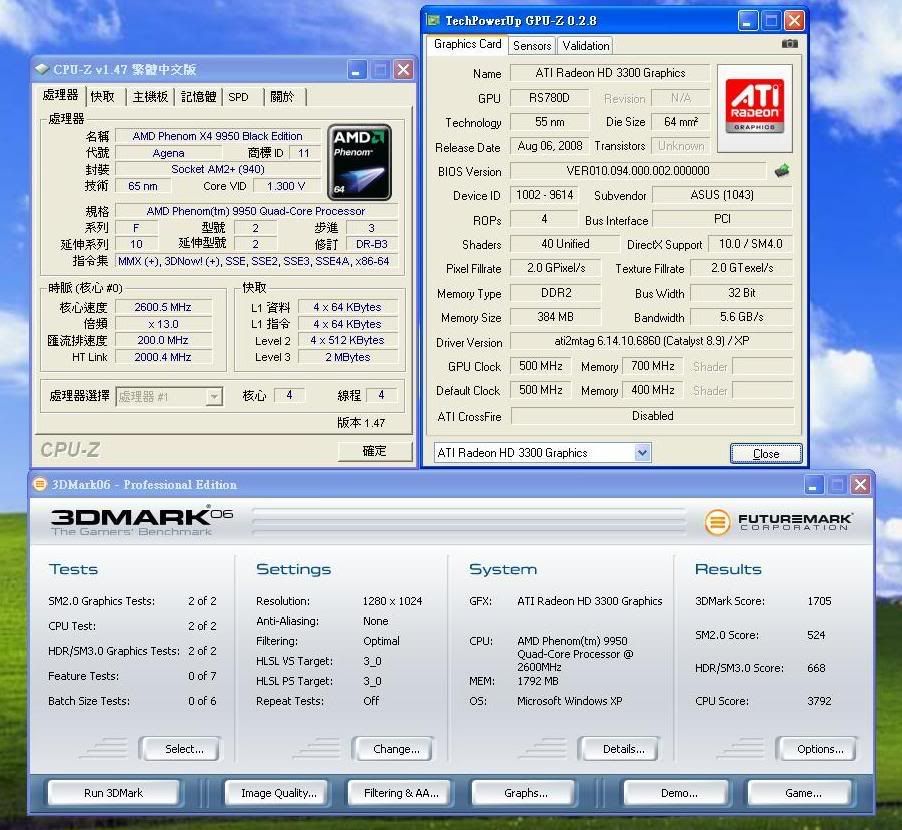Viewport: 902px width, 830px height.
Task: Switch to the Sensors tab in GPU-Z
Action: 532,45
